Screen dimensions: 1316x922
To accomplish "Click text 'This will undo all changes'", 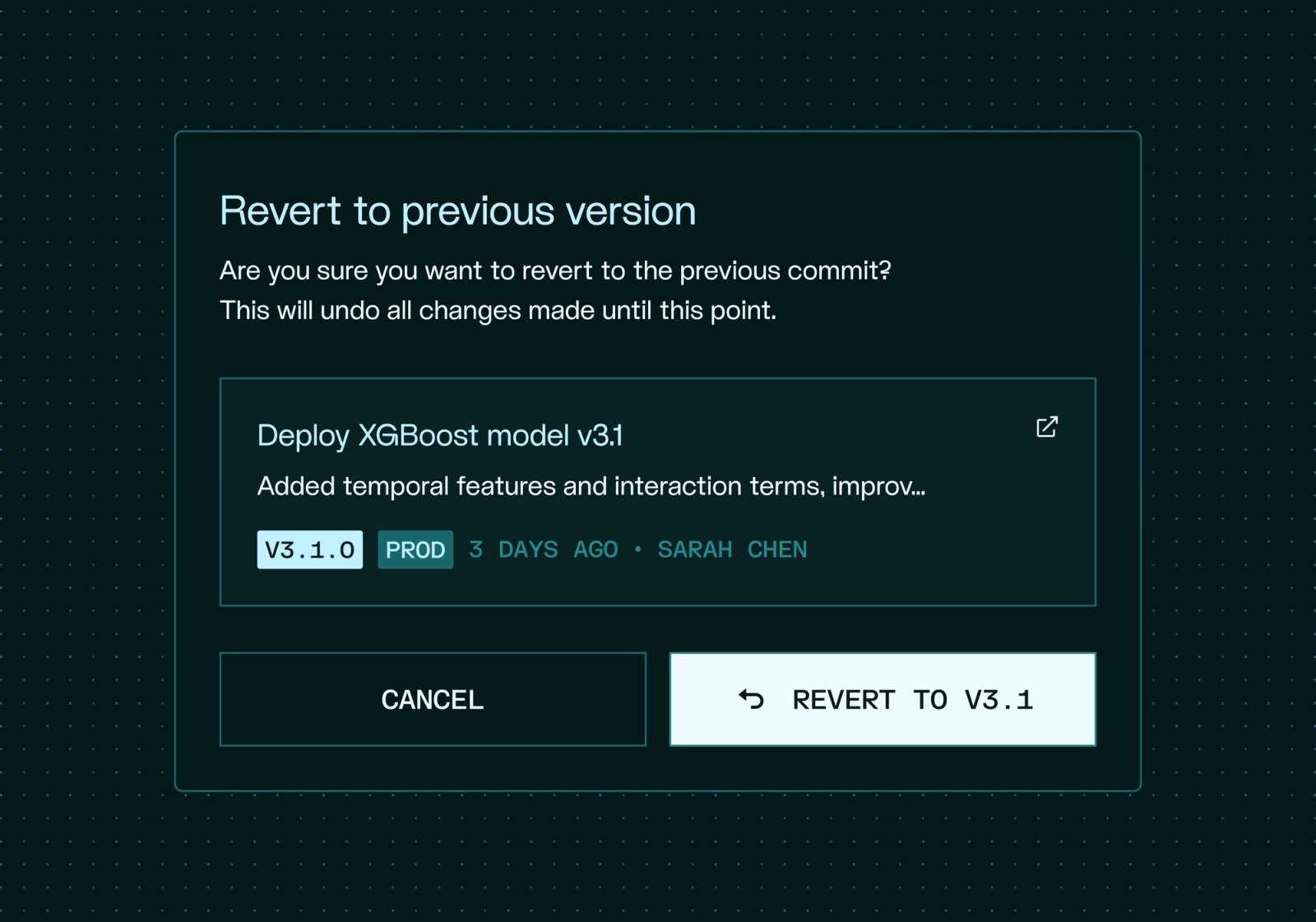I will tap(370, 311).
